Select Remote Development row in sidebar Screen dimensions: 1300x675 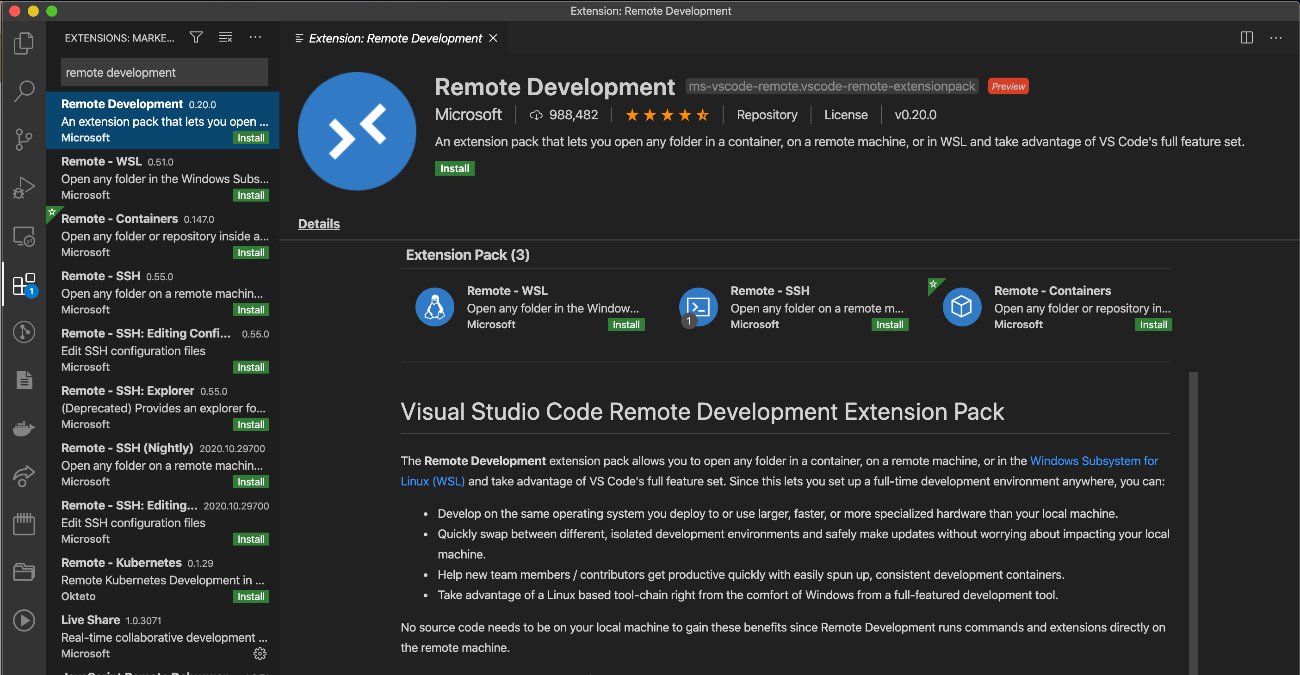pyautogui.click(x=163, y=120)
